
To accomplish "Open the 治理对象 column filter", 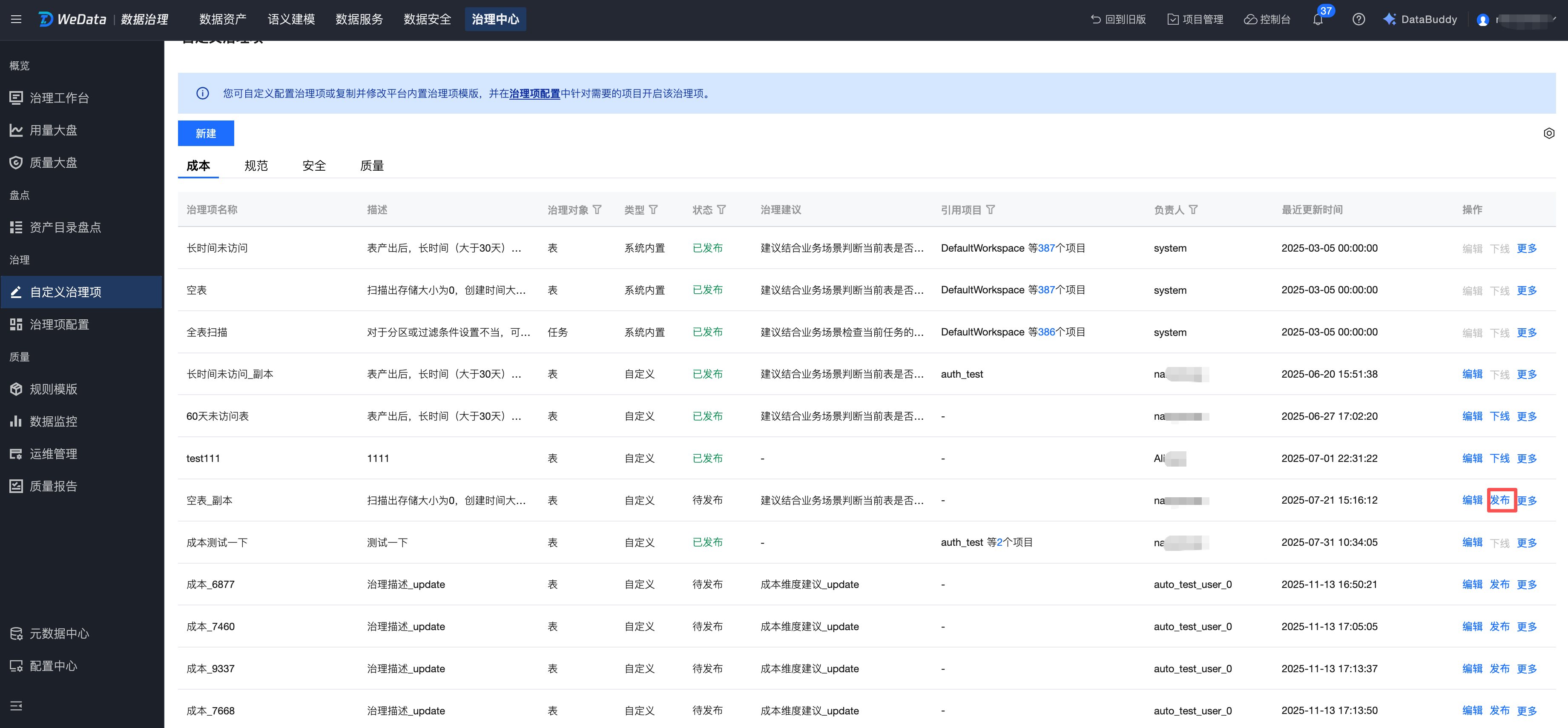I will [597, 209].
